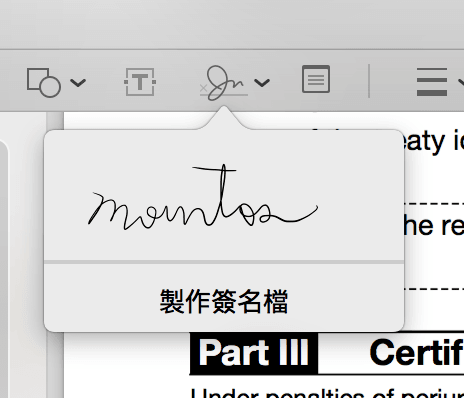Screen dimensions: 464x398
Task: Select the Shapes tool icon
Action: tap(44, 82)
